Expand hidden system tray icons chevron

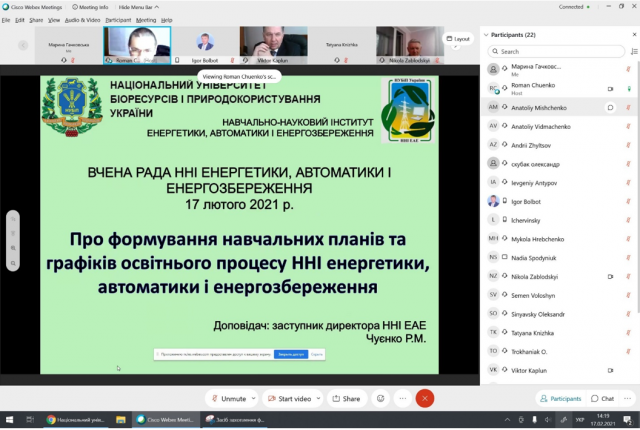pyautogui.click(x=507, y=420)
